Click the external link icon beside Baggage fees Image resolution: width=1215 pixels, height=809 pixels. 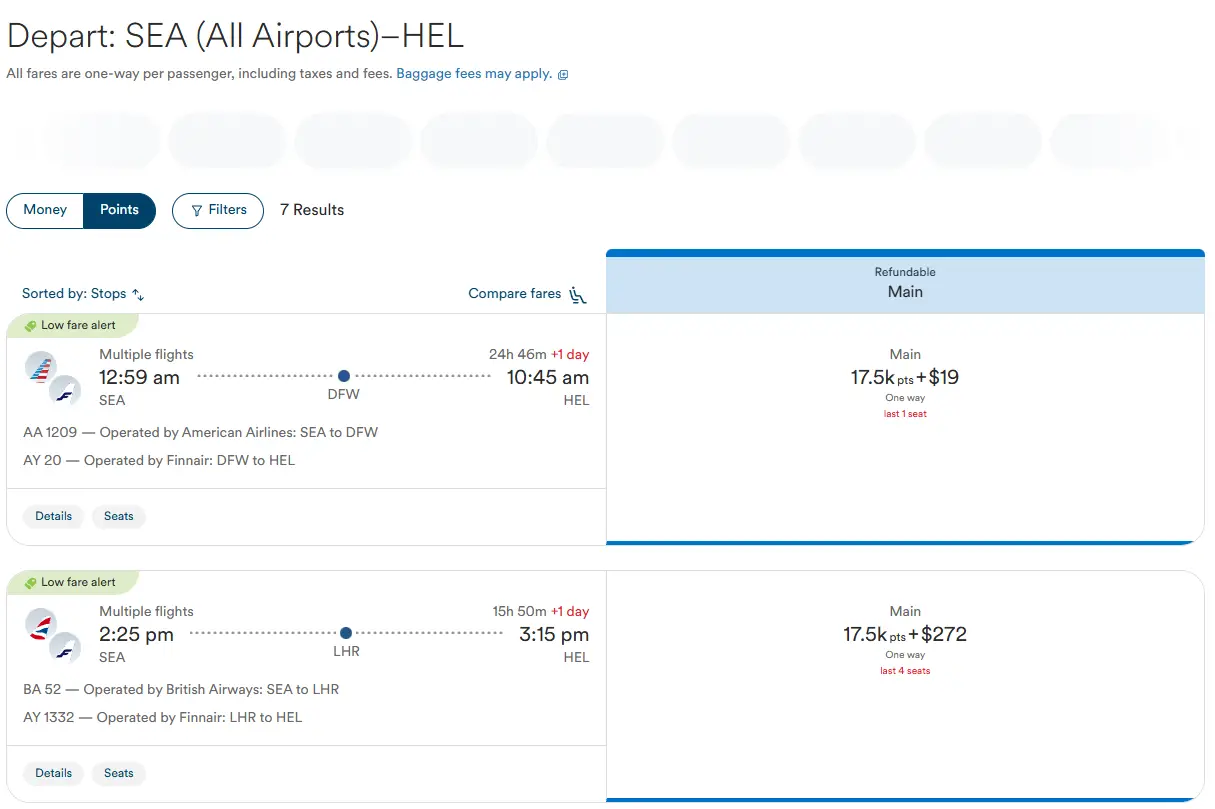[x=563, y=75]
